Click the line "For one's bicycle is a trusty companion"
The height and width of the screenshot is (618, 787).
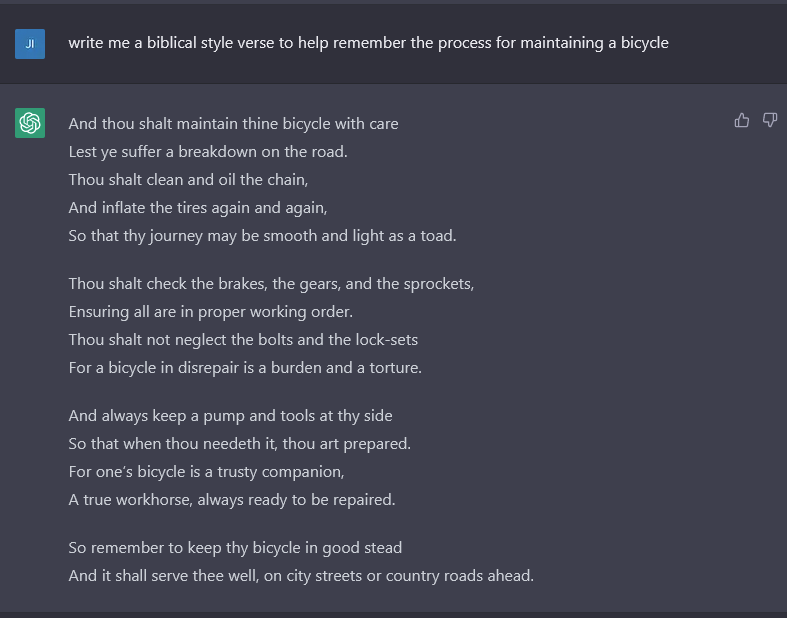click(206, 472)
